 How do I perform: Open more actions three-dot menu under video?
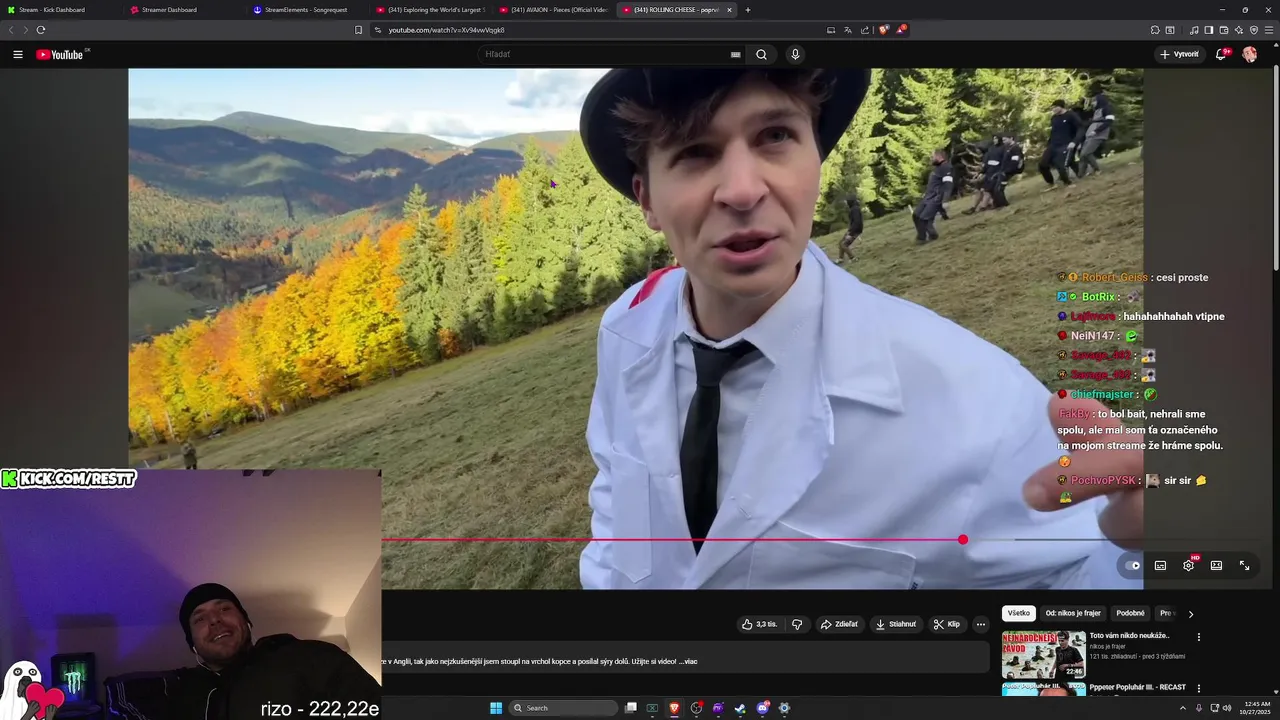click(981, 624)
